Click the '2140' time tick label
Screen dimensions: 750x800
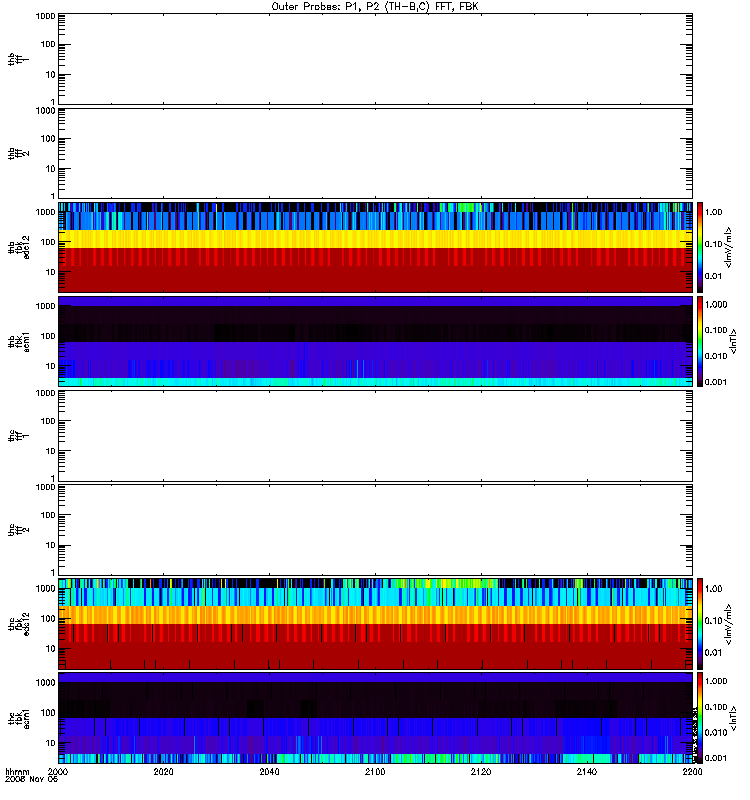point(587,772)
